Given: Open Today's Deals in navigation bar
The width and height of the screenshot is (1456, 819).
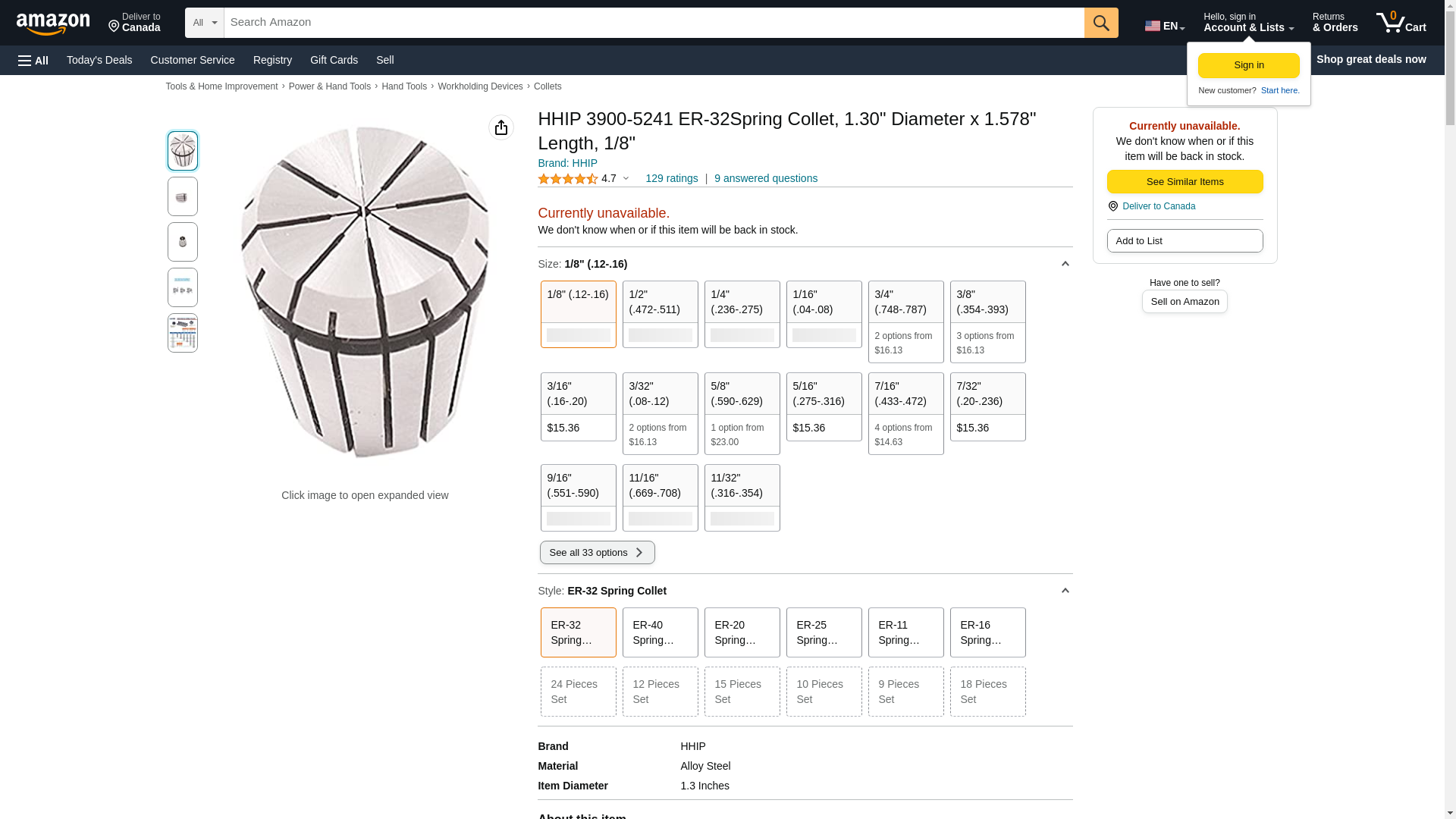Looking at the screenshot, I should click(99, 60).
